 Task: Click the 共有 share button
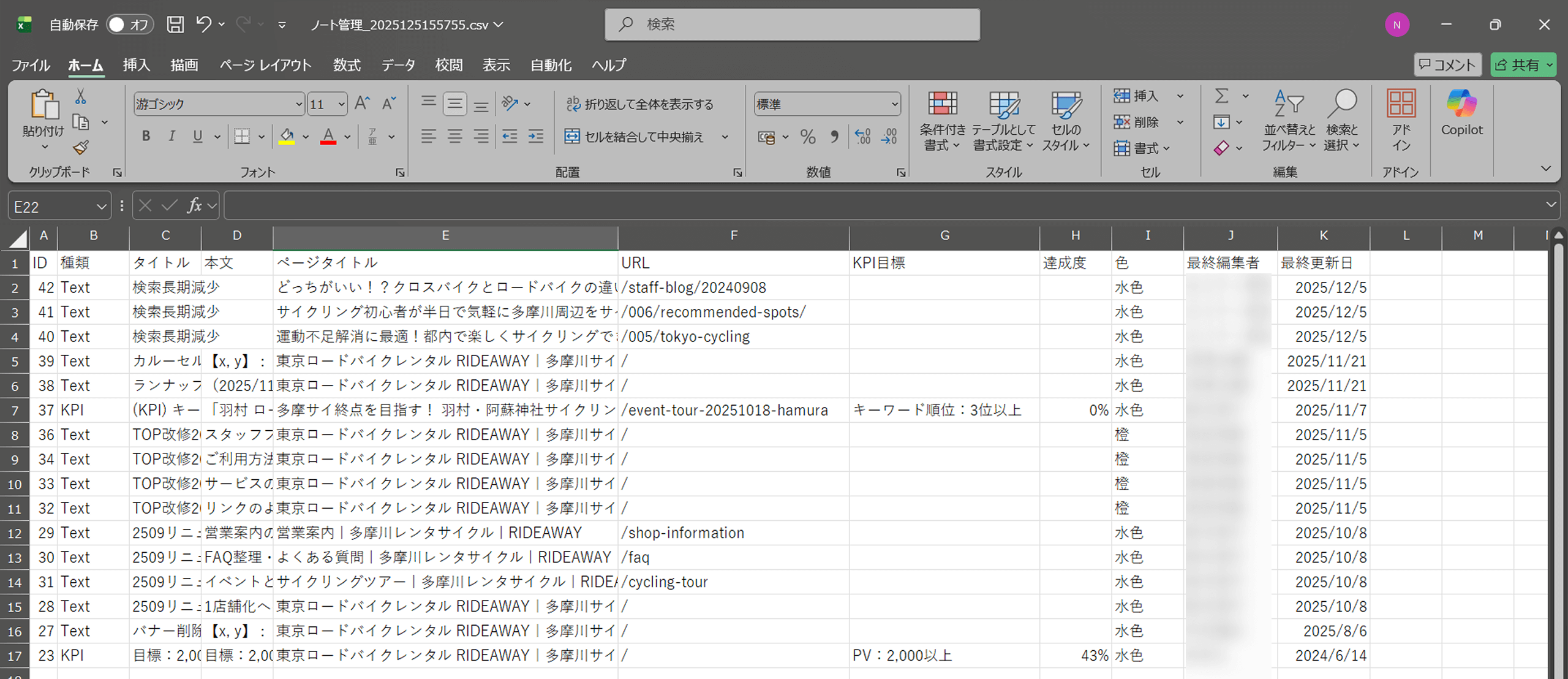1517,65
